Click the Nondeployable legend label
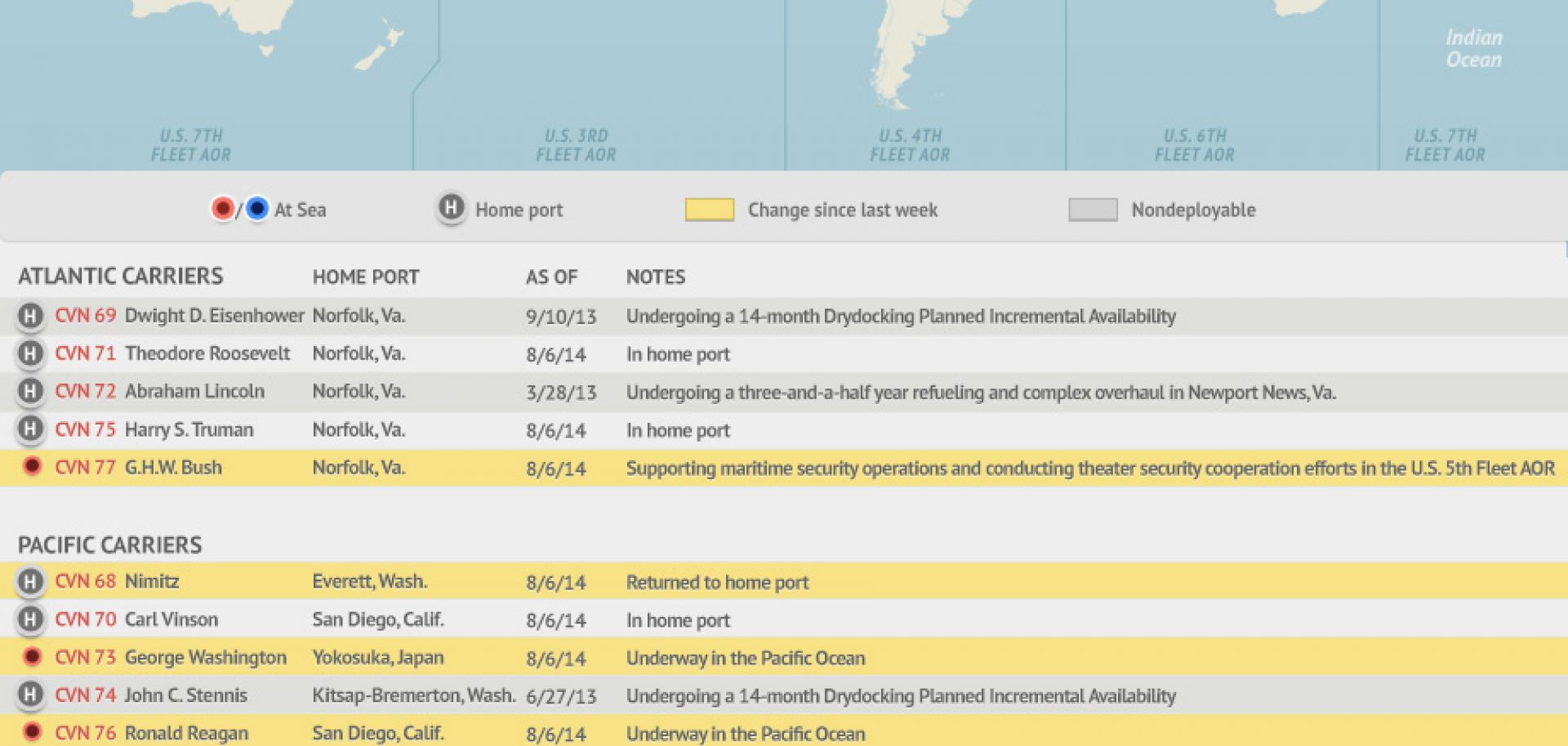This screenshot has height=746, width=1568. pyautogui.click(x=1193, y=210)
